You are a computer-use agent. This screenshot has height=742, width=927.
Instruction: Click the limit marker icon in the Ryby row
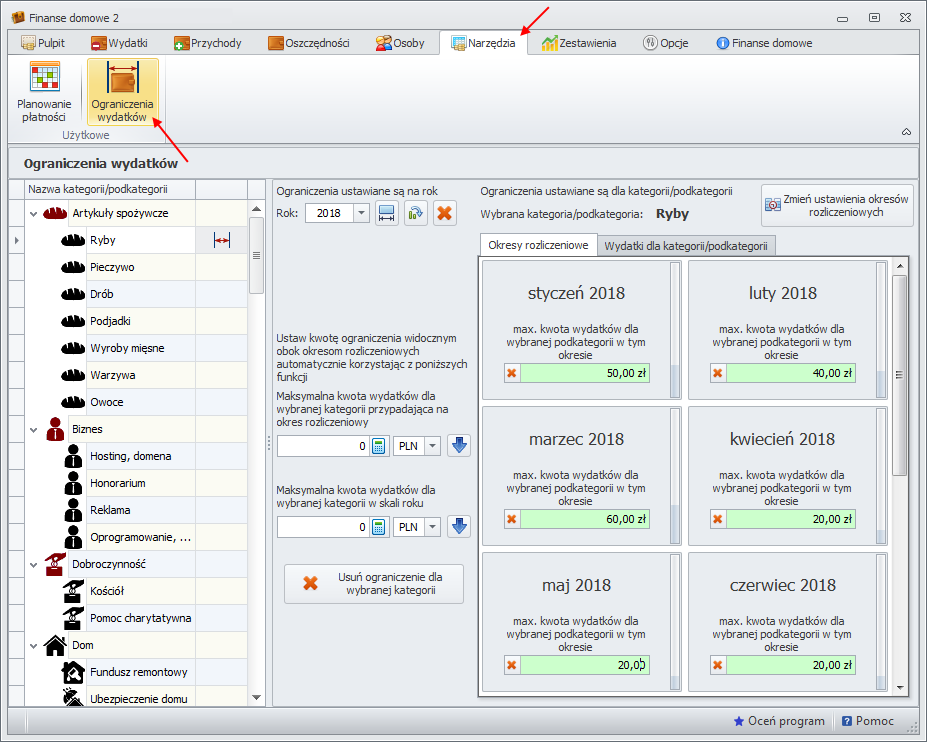(221, 240)
